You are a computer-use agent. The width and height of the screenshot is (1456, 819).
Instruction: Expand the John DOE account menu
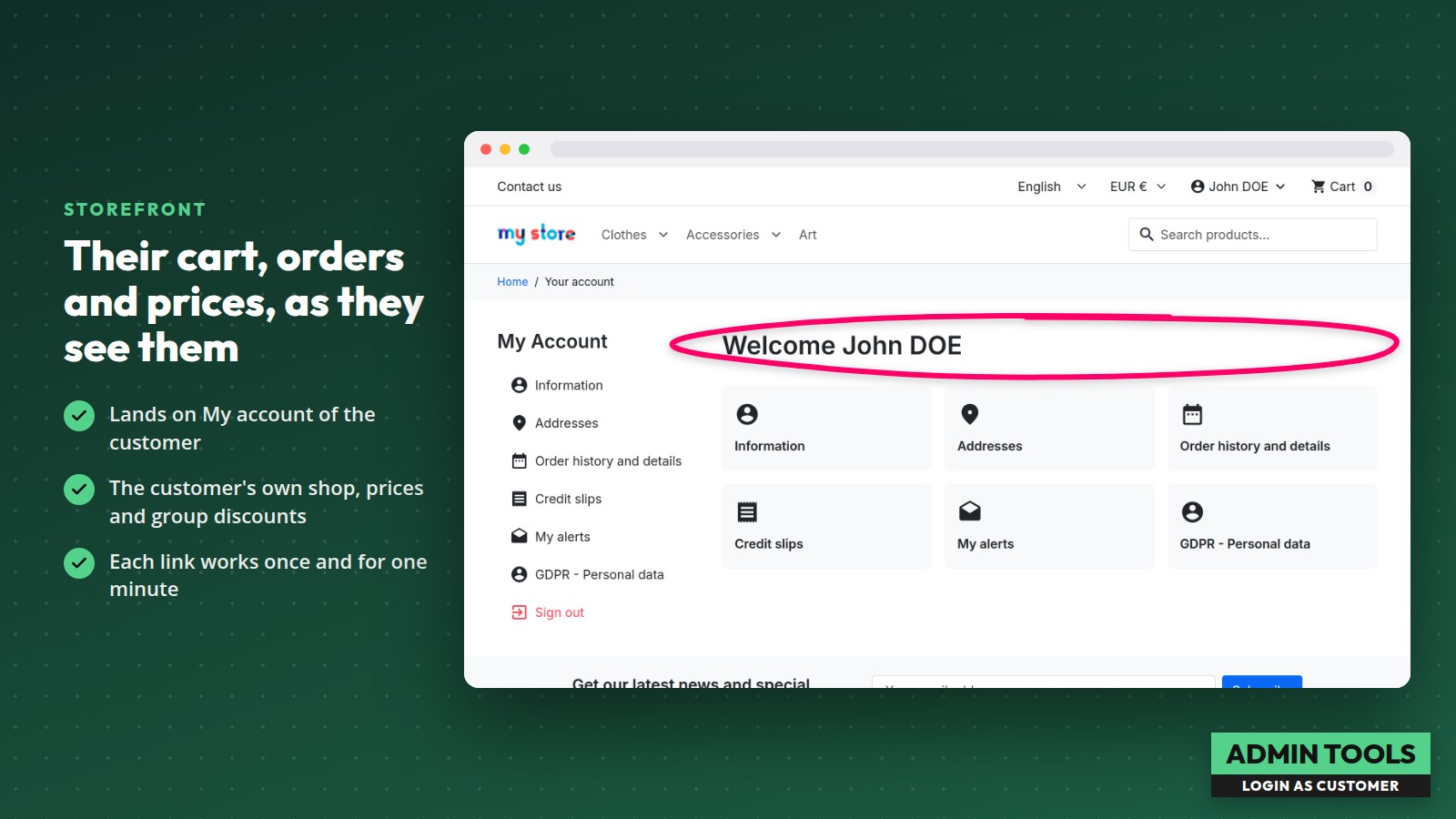point(1239,187)
